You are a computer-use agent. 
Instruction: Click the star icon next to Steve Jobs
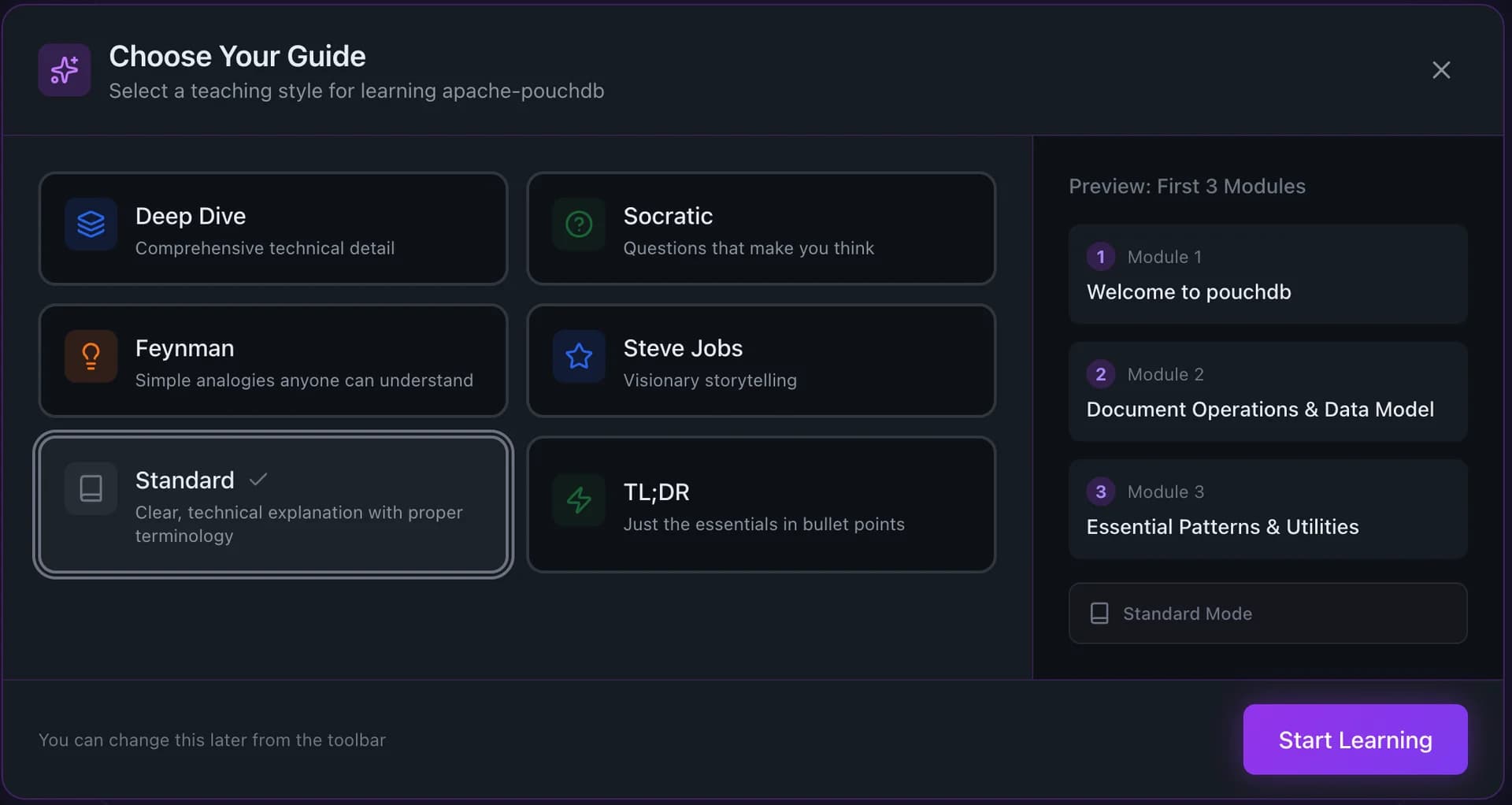pos(579,356)
